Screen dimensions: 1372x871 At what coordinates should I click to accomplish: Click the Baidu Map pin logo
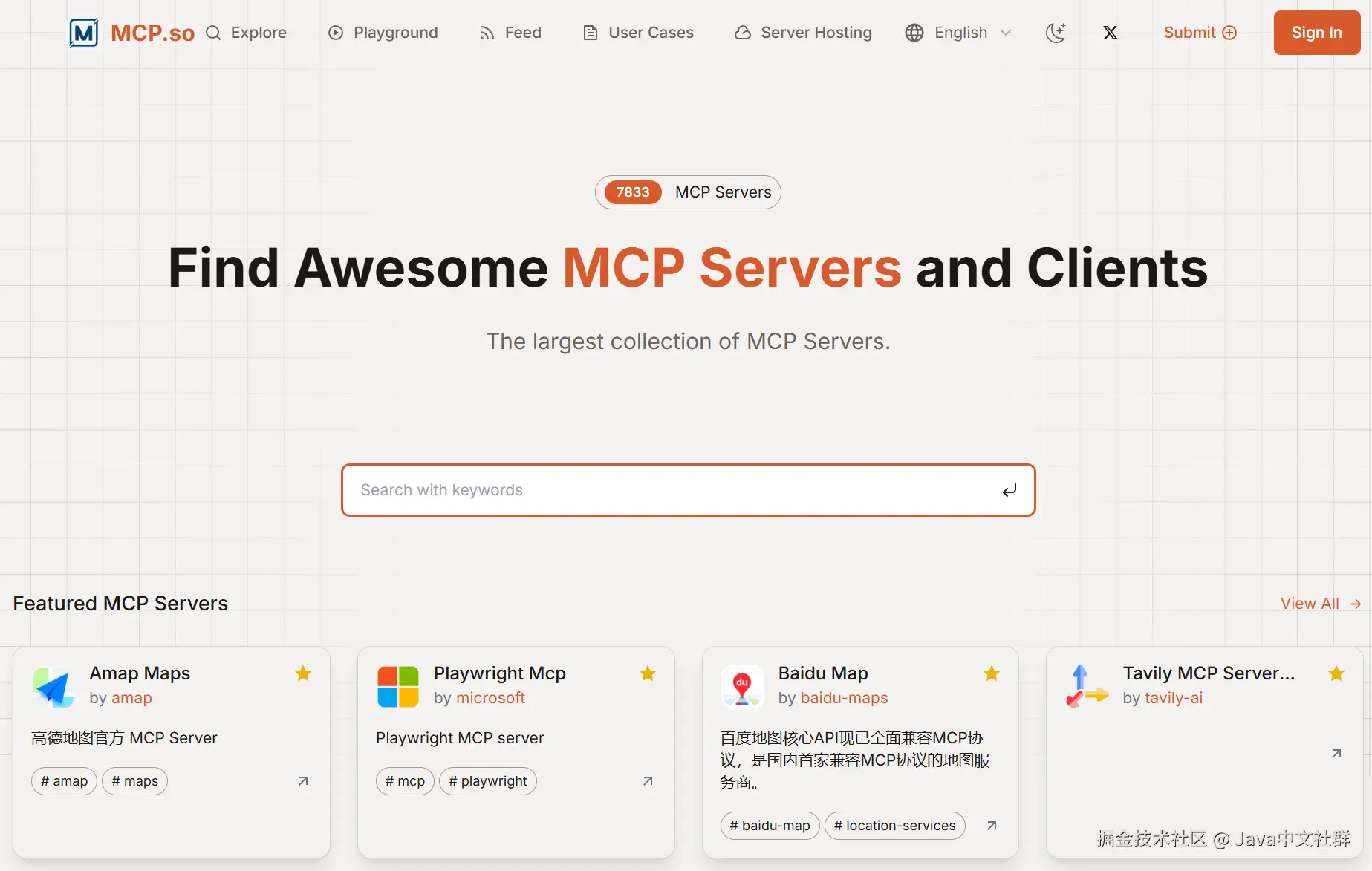742,687
